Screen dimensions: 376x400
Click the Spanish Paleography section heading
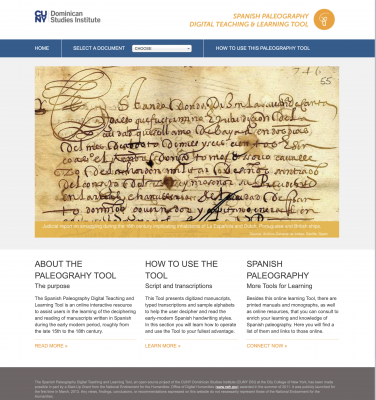[x=278, y=270]
